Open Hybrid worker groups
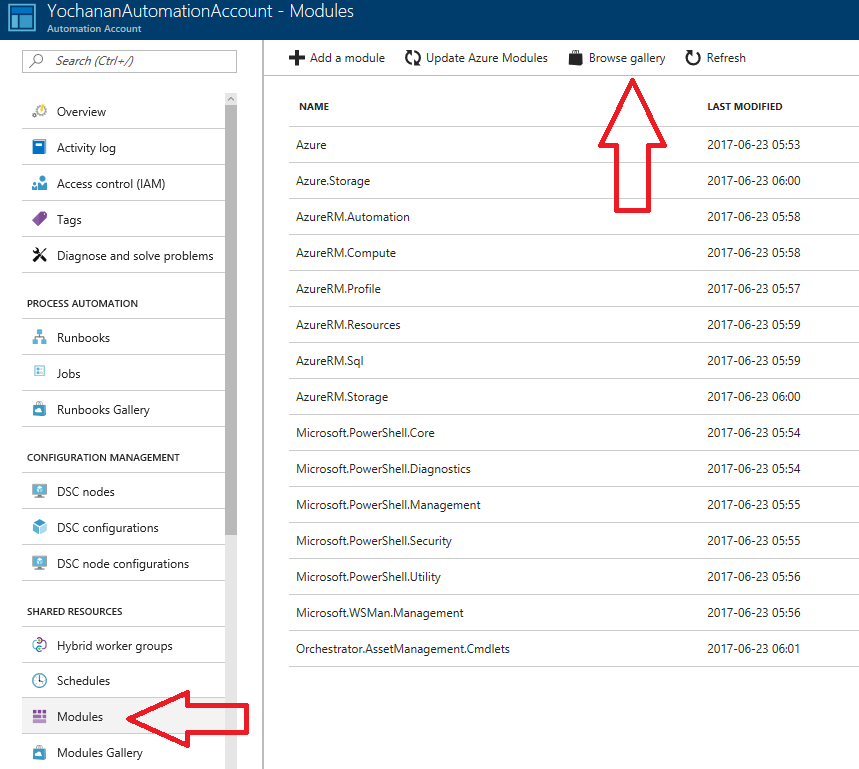859x769 pixels. [123, 645]
